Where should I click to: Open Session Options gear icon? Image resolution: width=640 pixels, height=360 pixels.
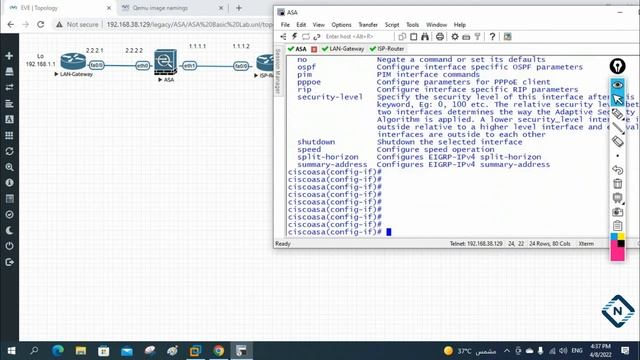(x=455, y=37)
